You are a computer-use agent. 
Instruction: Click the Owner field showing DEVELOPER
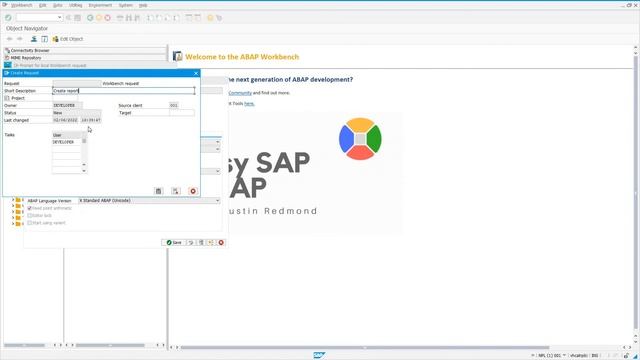click(x=67, y=105)
